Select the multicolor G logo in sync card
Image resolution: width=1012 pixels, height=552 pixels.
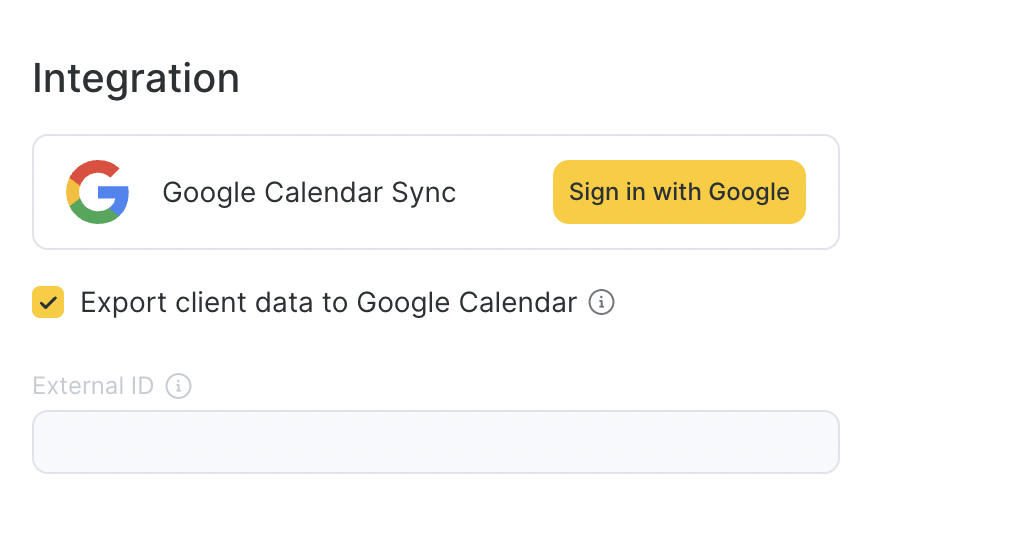point(98,192)
